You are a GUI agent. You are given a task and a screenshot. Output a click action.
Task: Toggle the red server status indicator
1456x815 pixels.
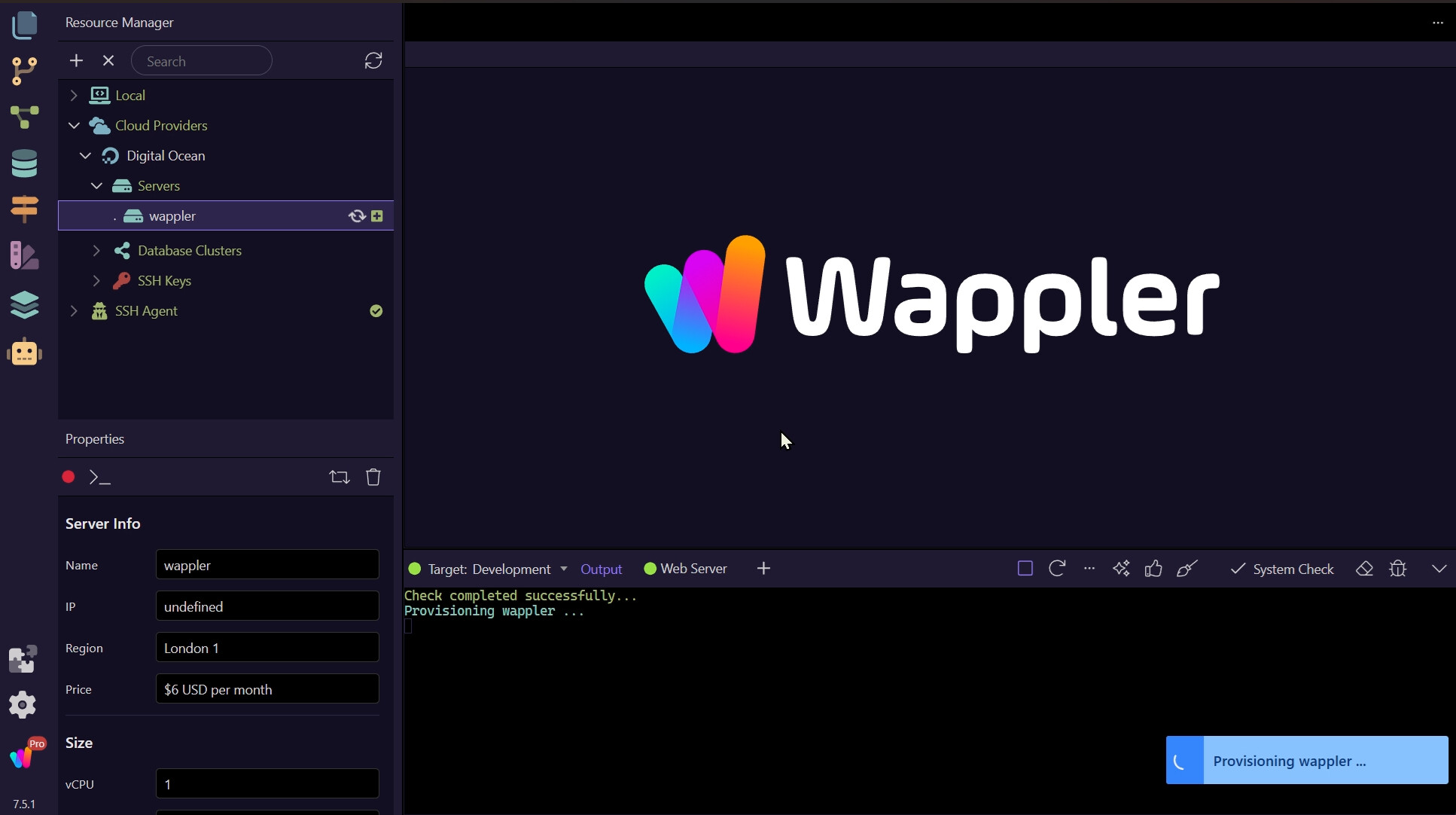click(69, 477)
